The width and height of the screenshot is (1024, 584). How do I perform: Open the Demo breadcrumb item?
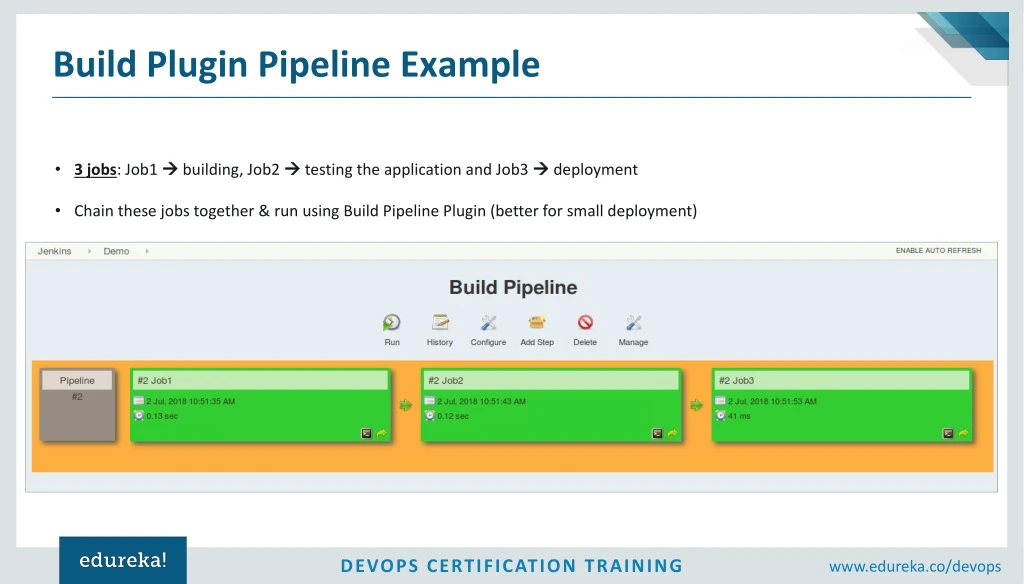point(116,251)
